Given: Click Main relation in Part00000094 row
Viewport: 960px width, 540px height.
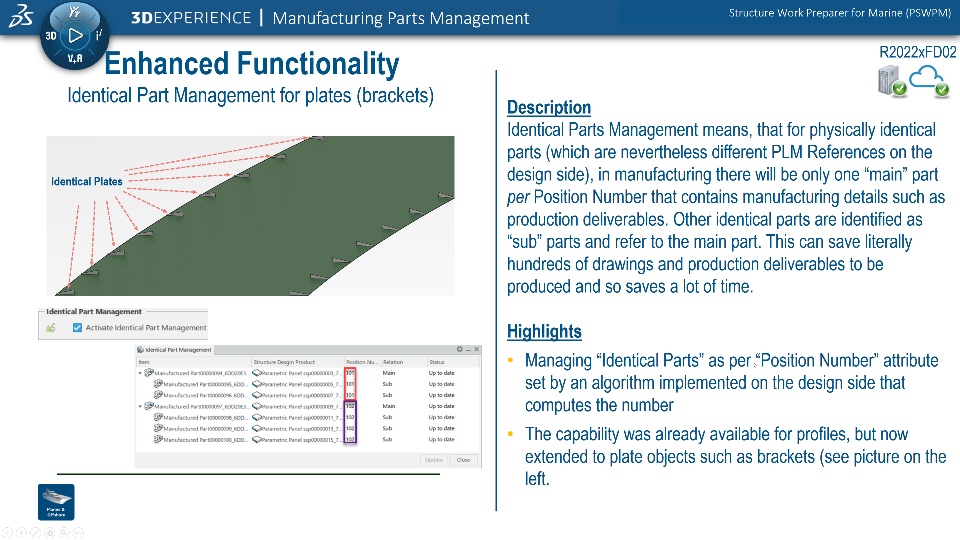Looking at the screenshot, I should click(x=389, y=373).
